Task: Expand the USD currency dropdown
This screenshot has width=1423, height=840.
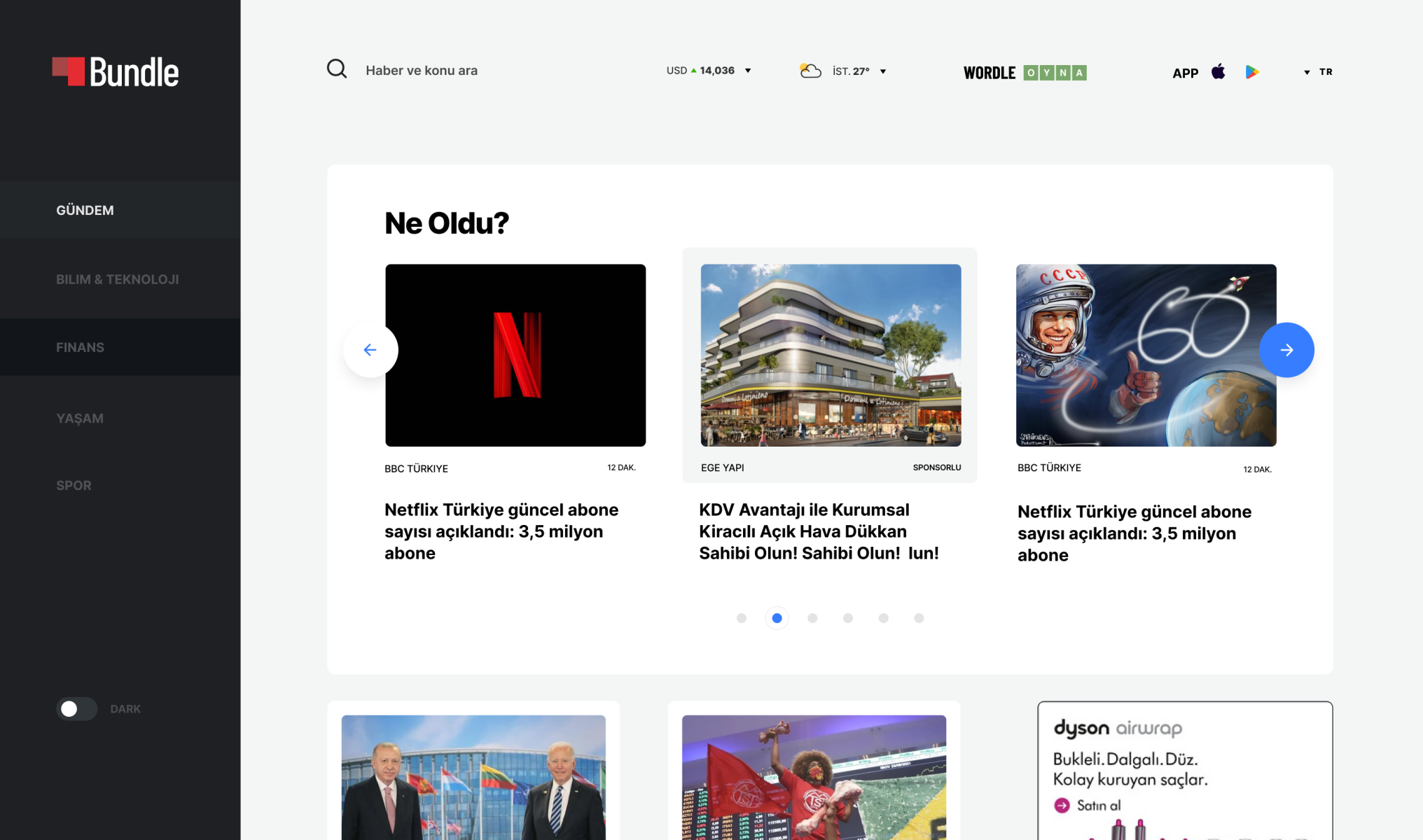Action: 748,71
